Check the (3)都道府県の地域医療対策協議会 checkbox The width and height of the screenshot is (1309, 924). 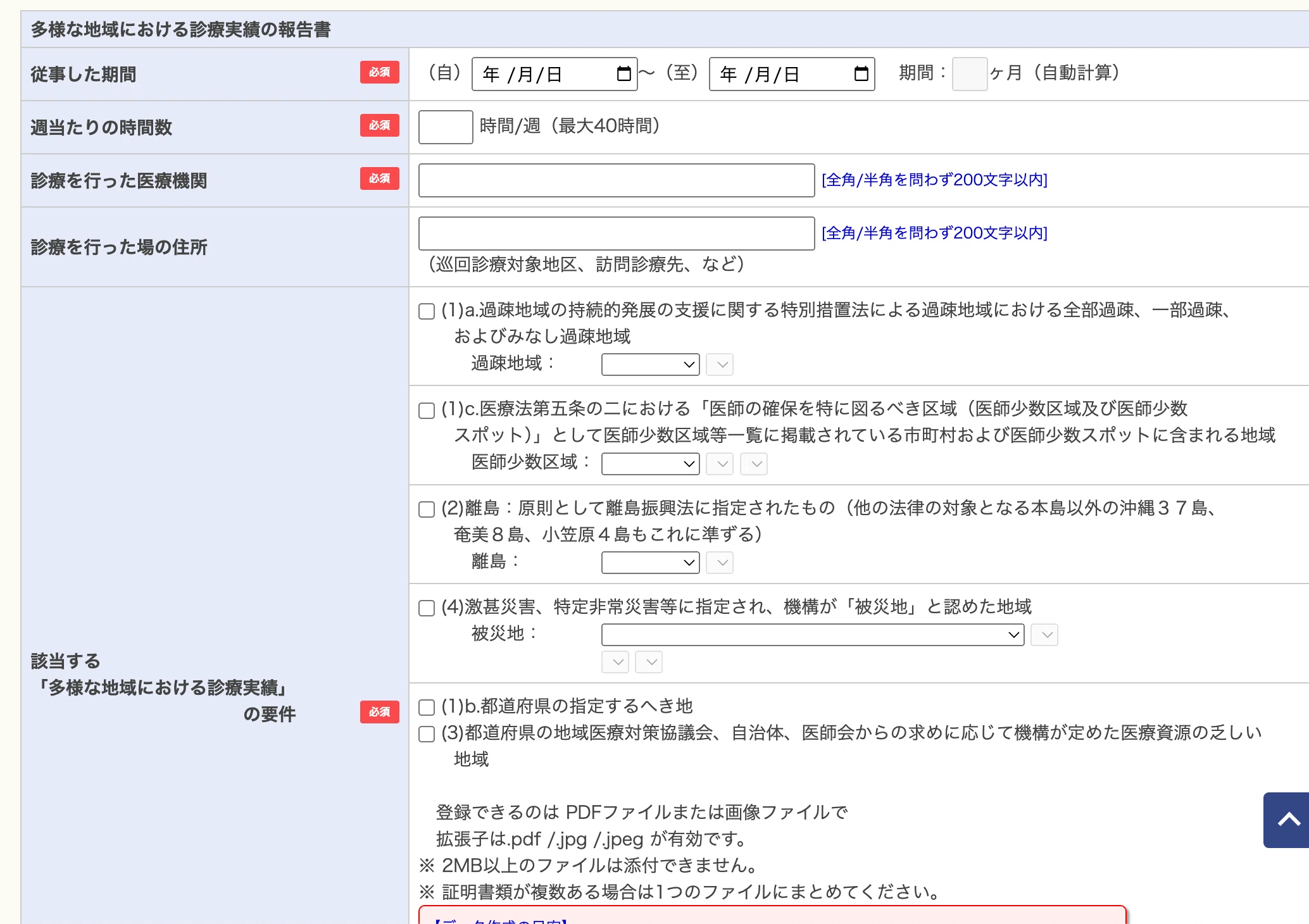click(x=427, y=734)
